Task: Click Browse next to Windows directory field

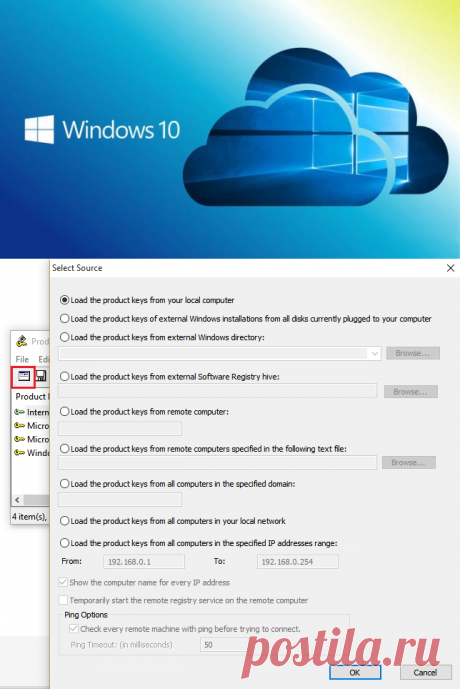Action: 413,353
